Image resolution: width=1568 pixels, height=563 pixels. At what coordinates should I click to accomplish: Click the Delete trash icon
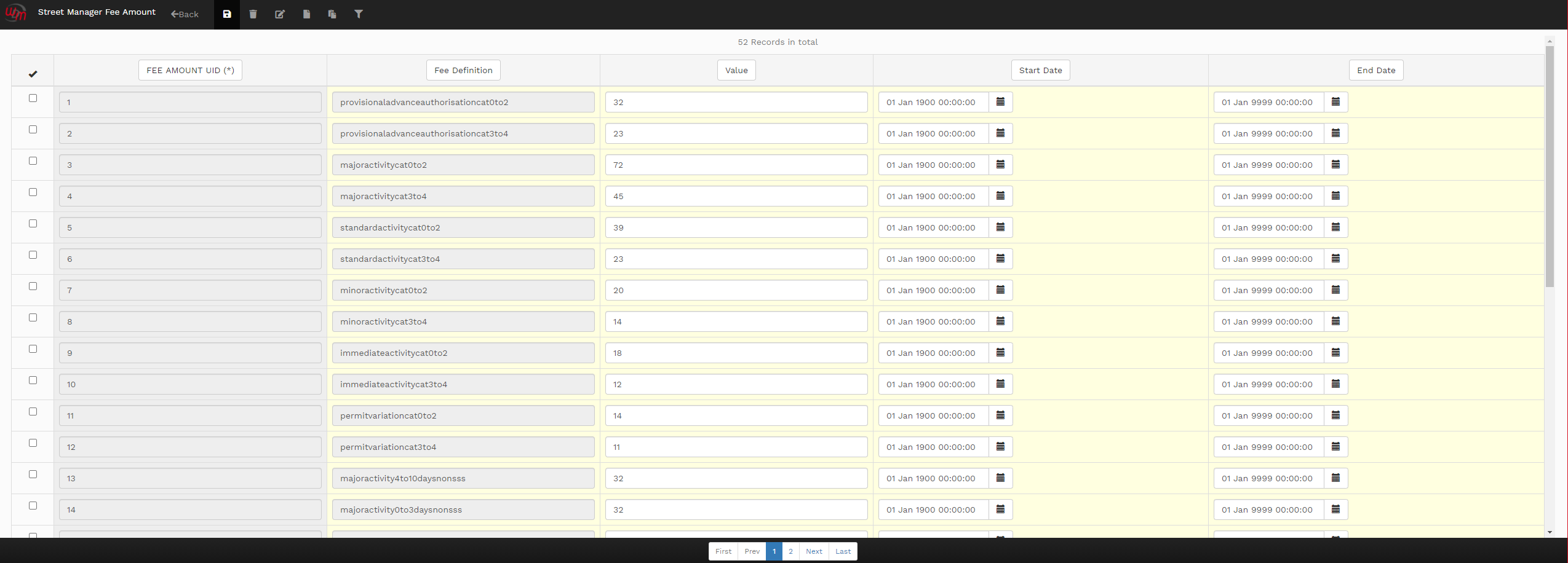tap(253, 14)
